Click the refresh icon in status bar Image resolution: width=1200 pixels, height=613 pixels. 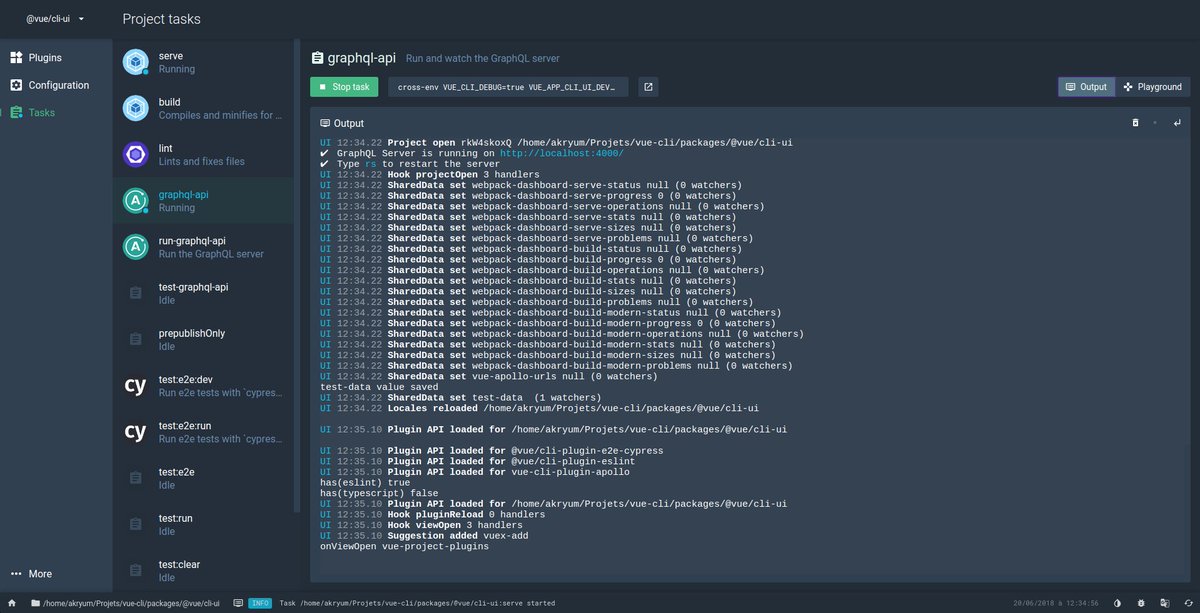1187,603
